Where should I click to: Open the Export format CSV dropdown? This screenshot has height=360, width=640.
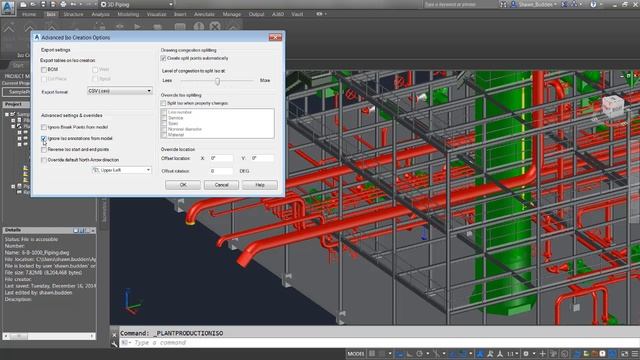[120, 91]
